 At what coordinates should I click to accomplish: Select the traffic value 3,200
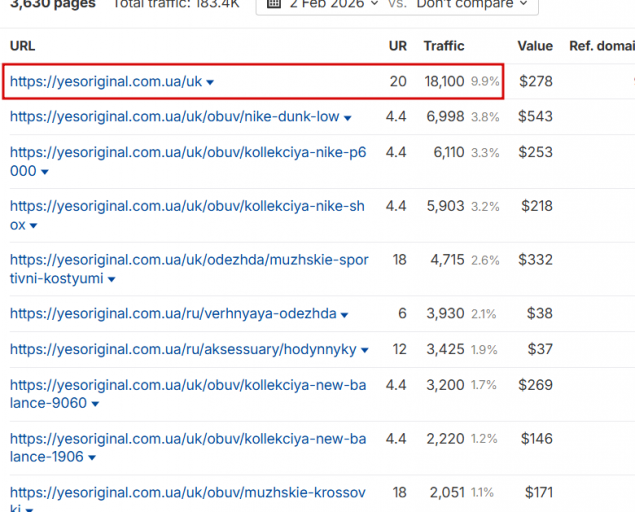[445, 385]
